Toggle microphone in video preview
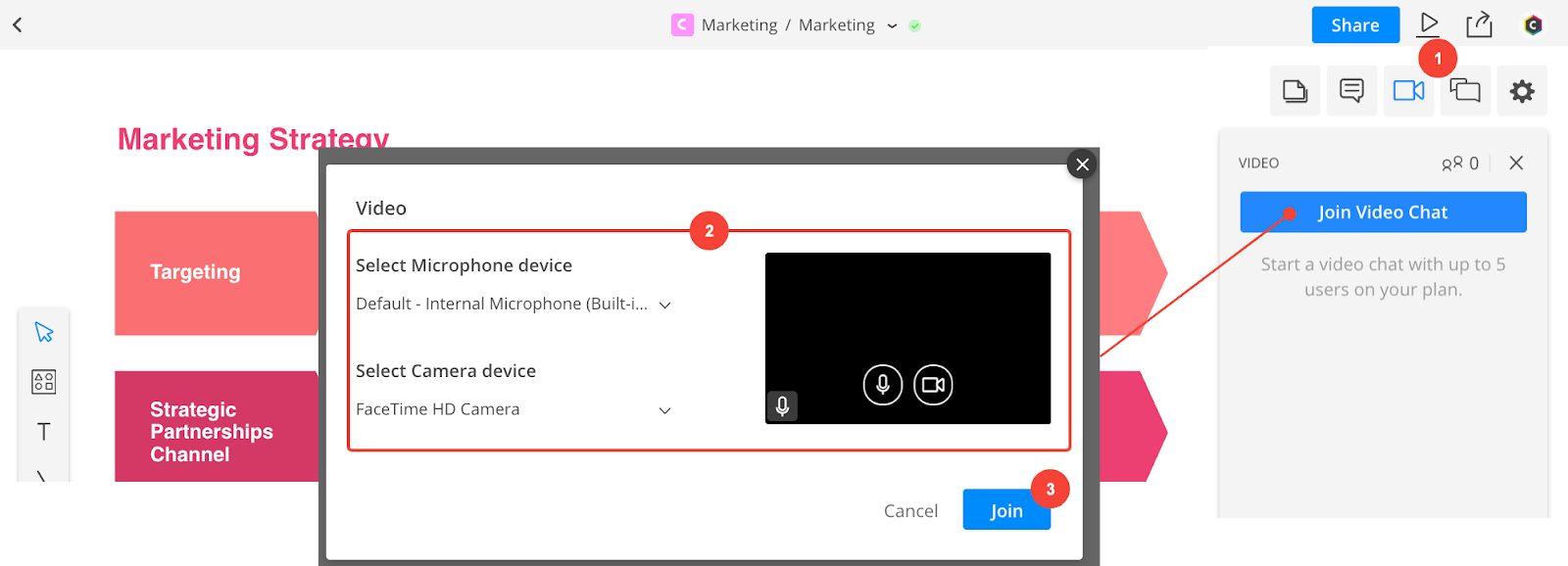 (882, 385)
